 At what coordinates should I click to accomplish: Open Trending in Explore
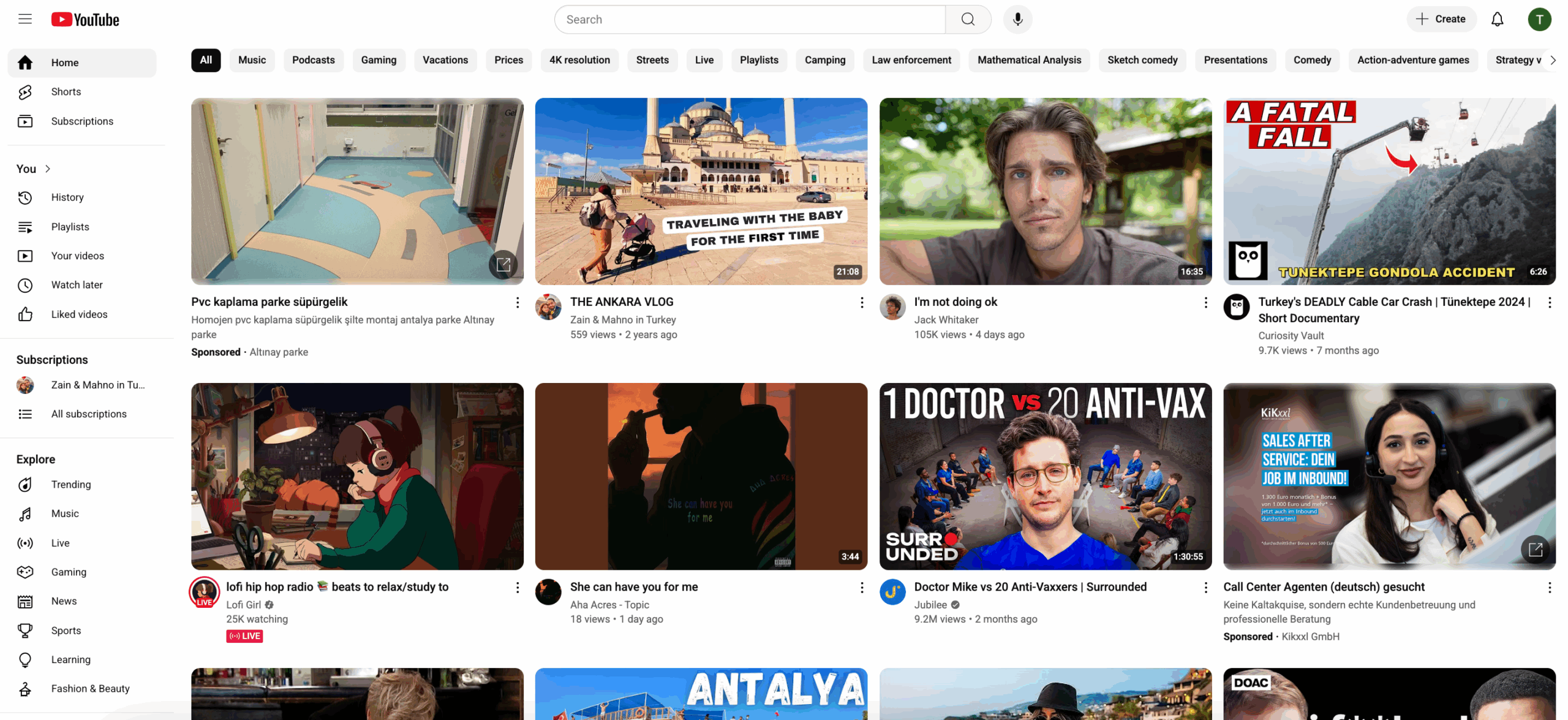click(x=82, y=485)
